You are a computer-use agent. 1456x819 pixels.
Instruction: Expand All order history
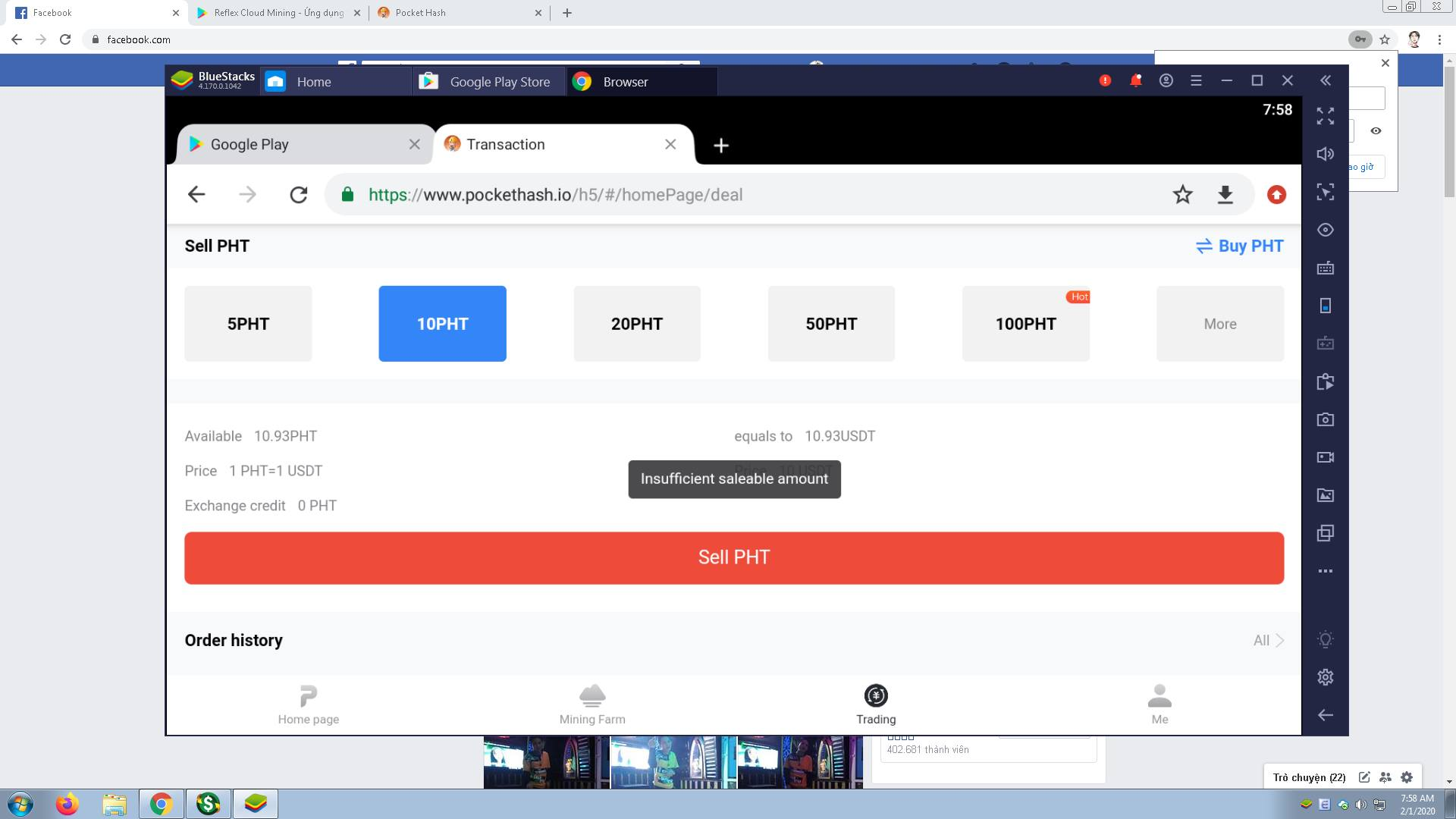coord(1268,640)
